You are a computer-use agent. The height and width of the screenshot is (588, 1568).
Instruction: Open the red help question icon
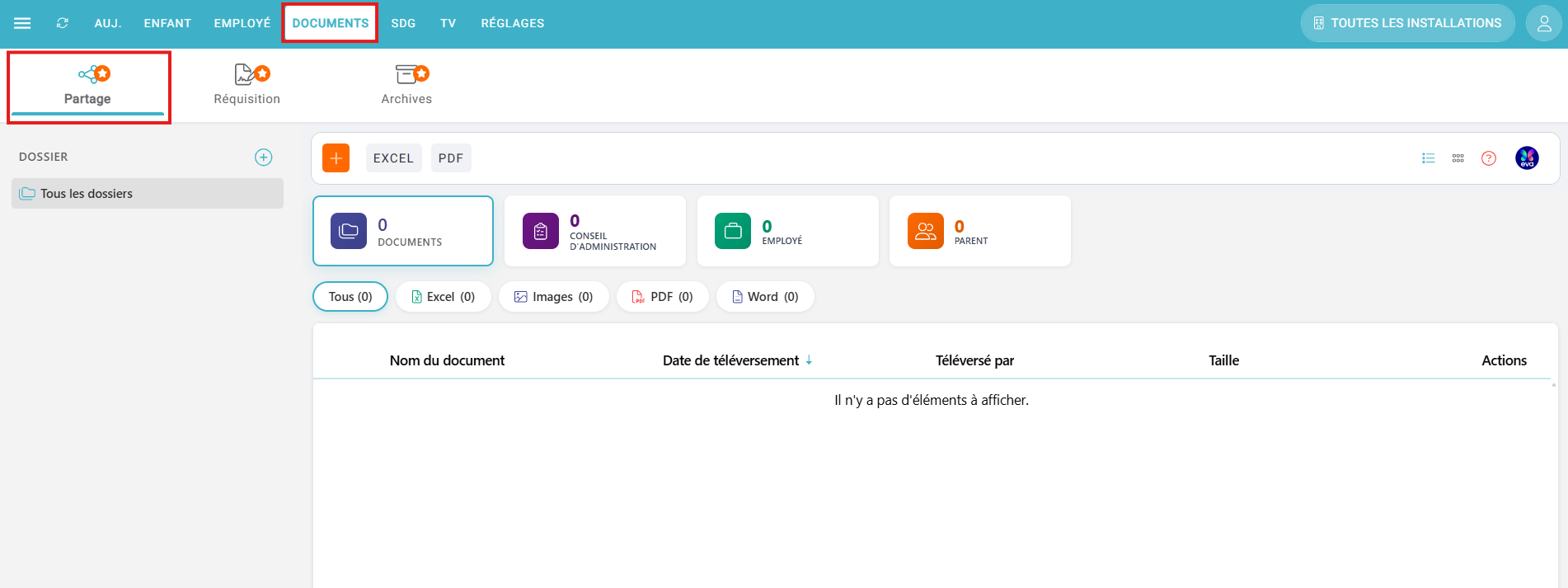[x=1488, y=158]
